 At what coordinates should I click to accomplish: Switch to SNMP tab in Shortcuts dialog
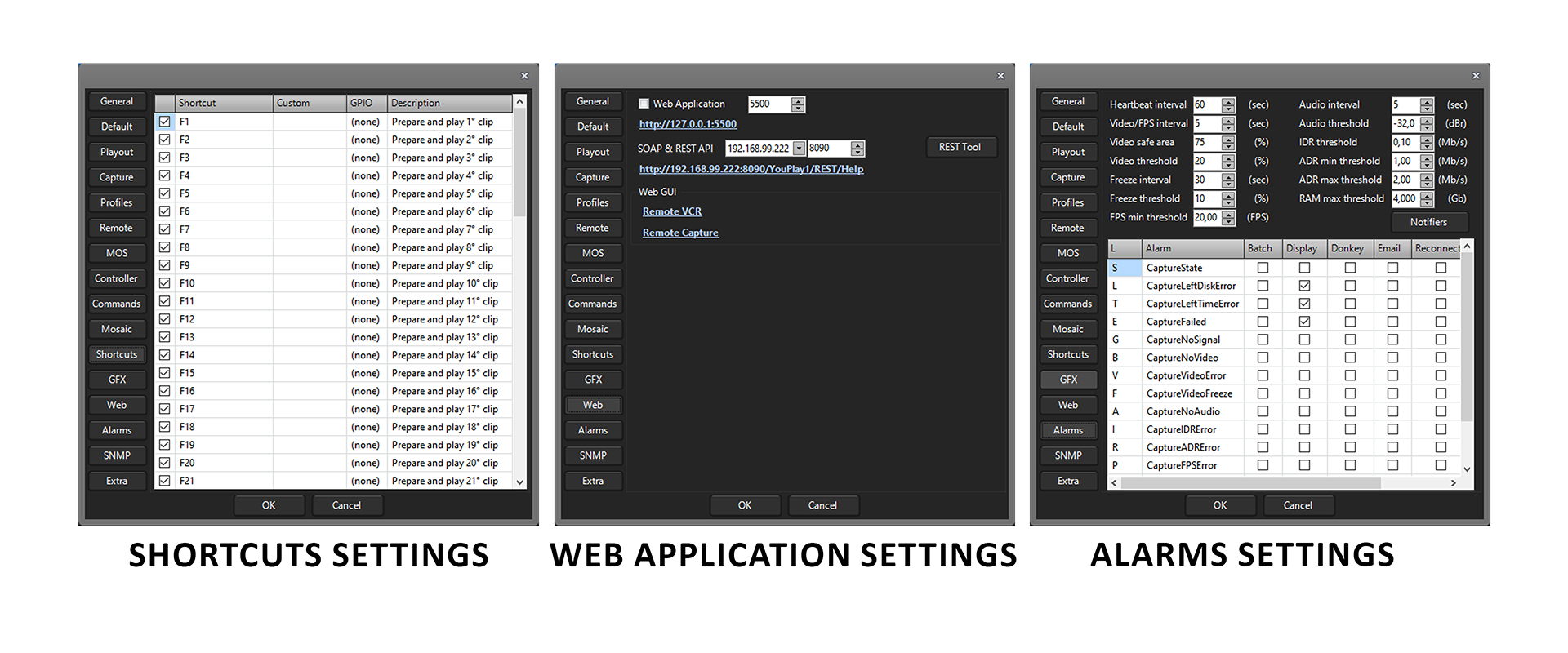coord(117,455)
